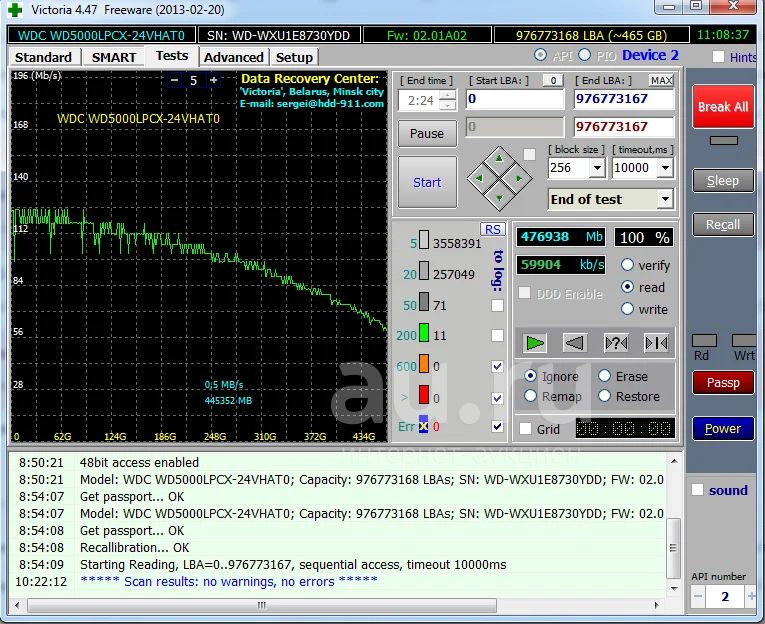Click the green cross Victoria app icon
This screenshot has height=624, width=765.
tap(15, 10)
